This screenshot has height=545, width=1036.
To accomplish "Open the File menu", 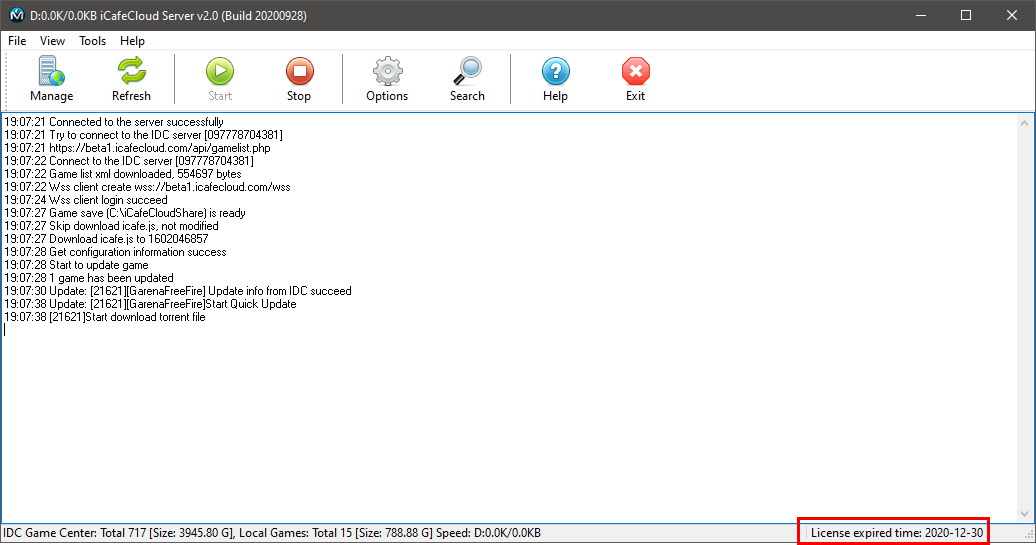I will tap(17, 41).
